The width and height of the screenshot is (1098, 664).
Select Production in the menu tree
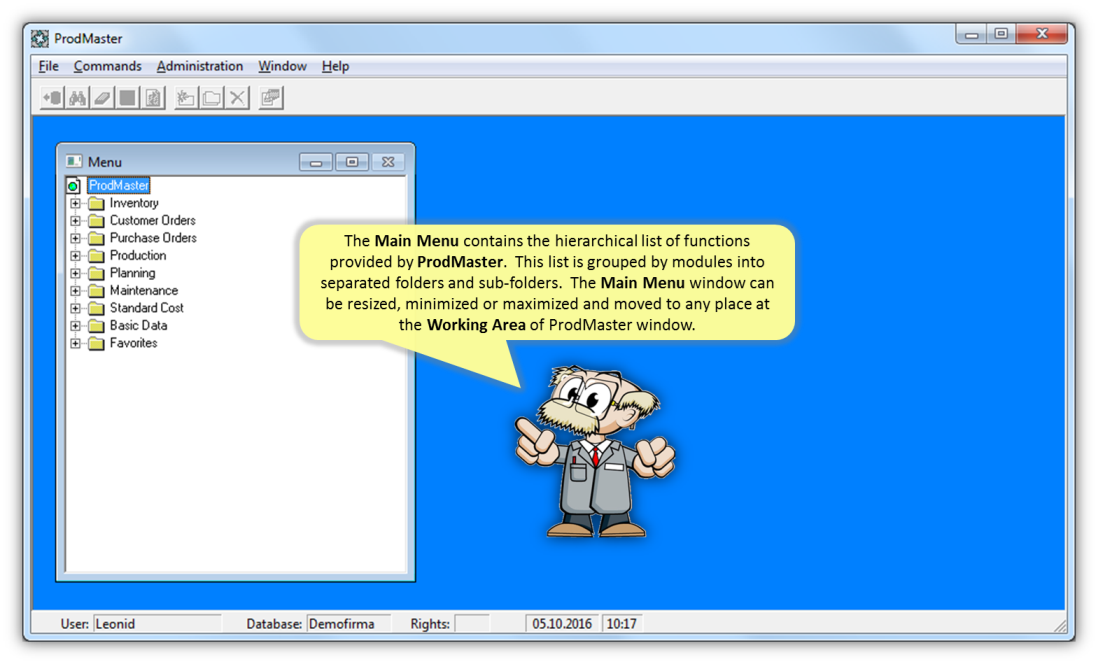(138, 256)
